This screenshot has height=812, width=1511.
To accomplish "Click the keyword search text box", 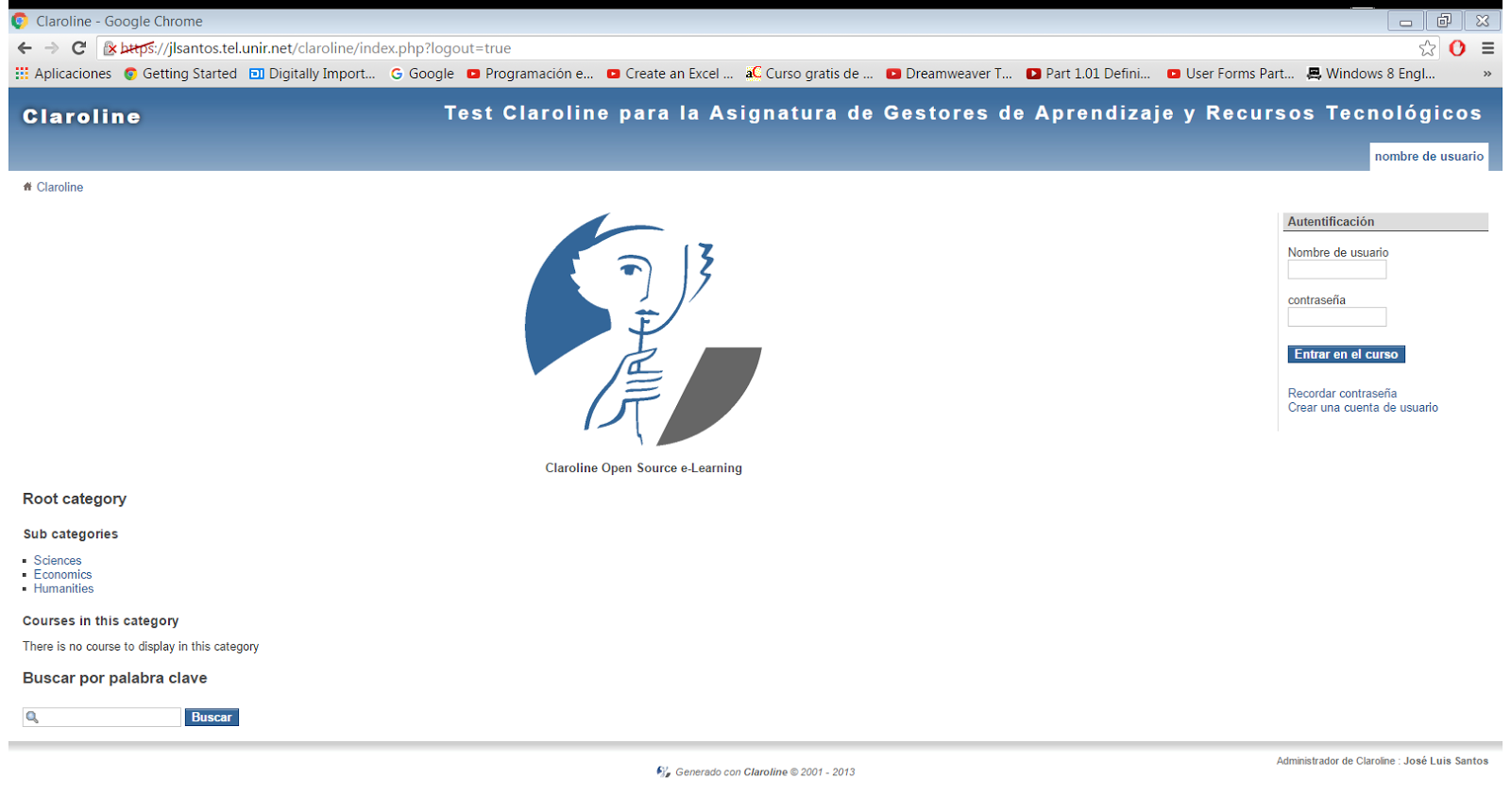I will click(102, 718).
